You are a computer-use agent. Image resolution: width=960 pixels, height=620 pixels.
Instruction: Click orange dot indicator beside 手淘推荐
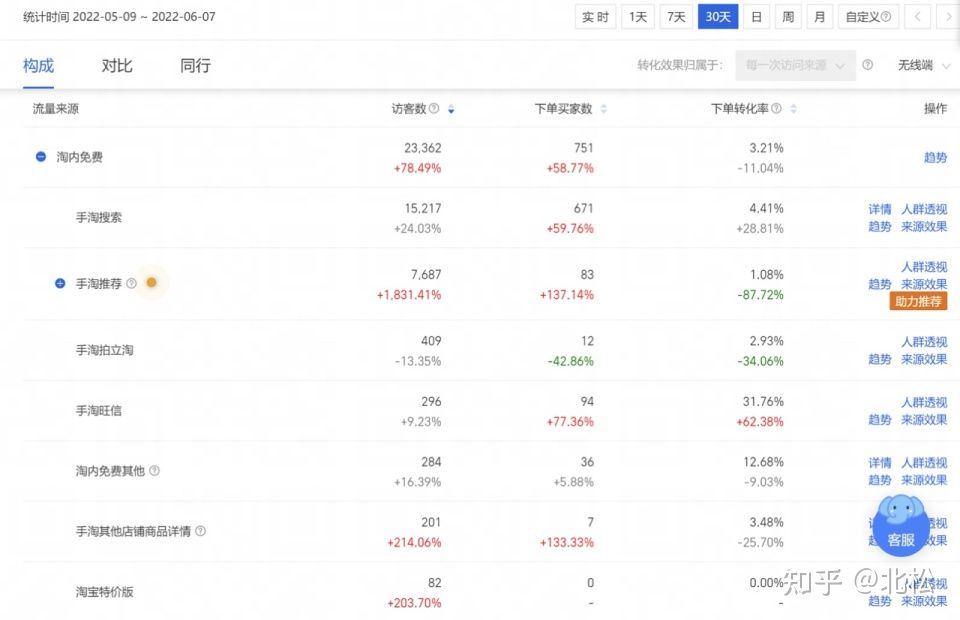151,282
